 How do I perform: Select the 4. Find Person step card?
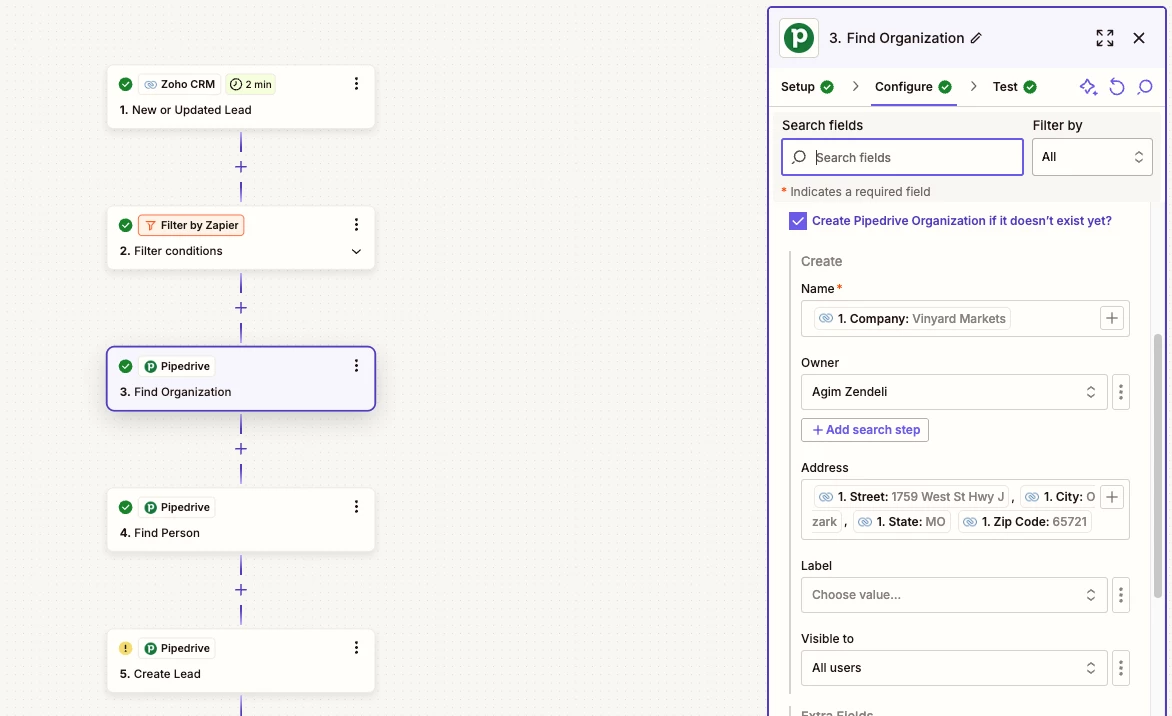pos(241,520)
